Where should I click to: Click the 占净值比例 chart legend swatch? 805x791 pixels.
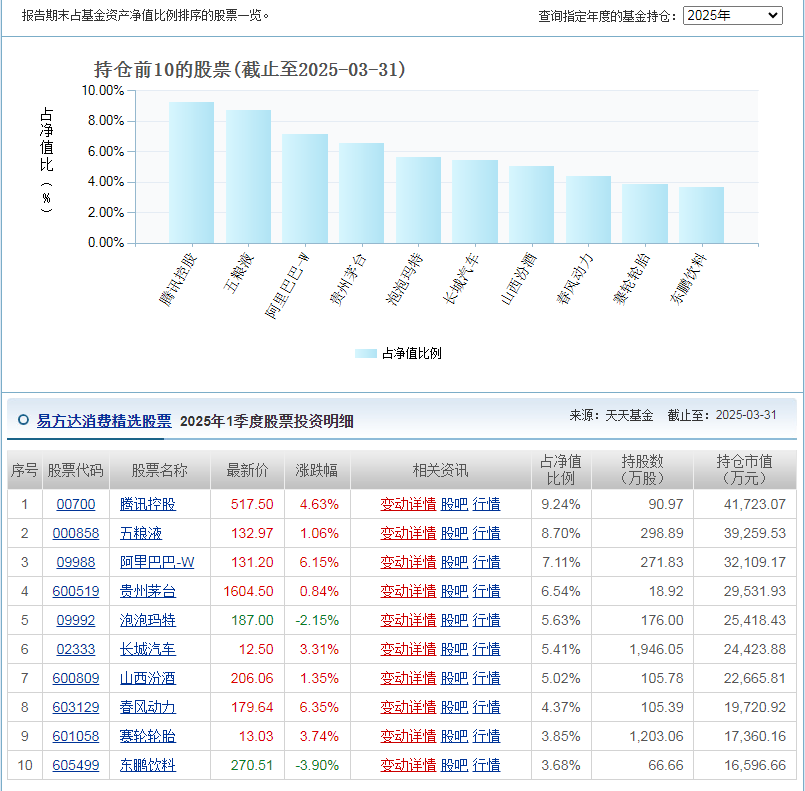click(x=366, y=353)
